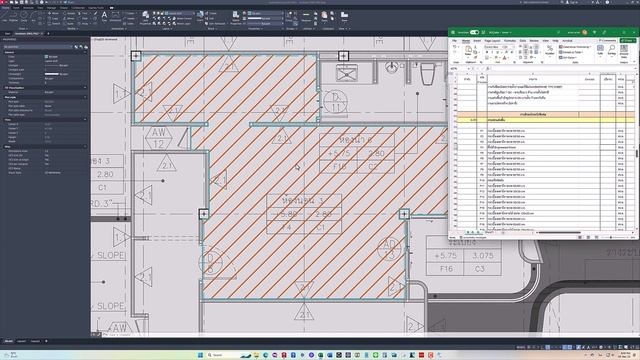Choose the Move command in Modify panel
640x360 pixels.
pos(53,13)
